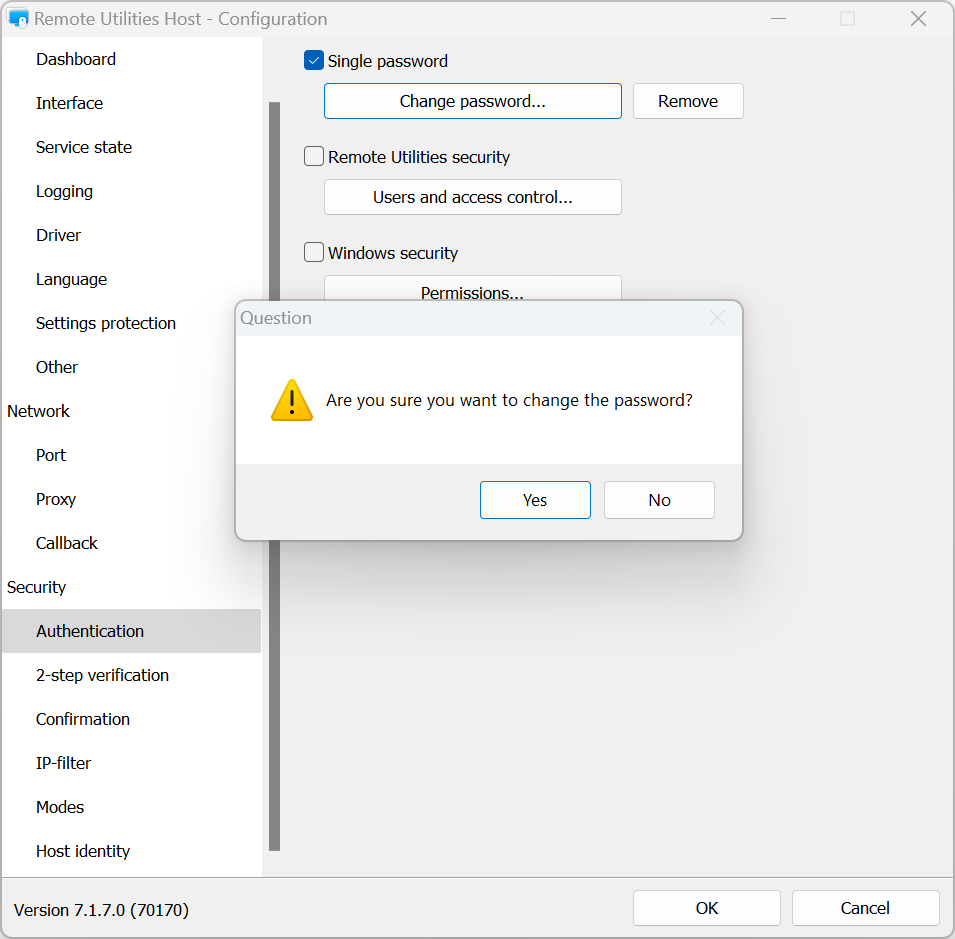
Task: Enable Remote Utilities security checkbox
Action: coord(314,157)
